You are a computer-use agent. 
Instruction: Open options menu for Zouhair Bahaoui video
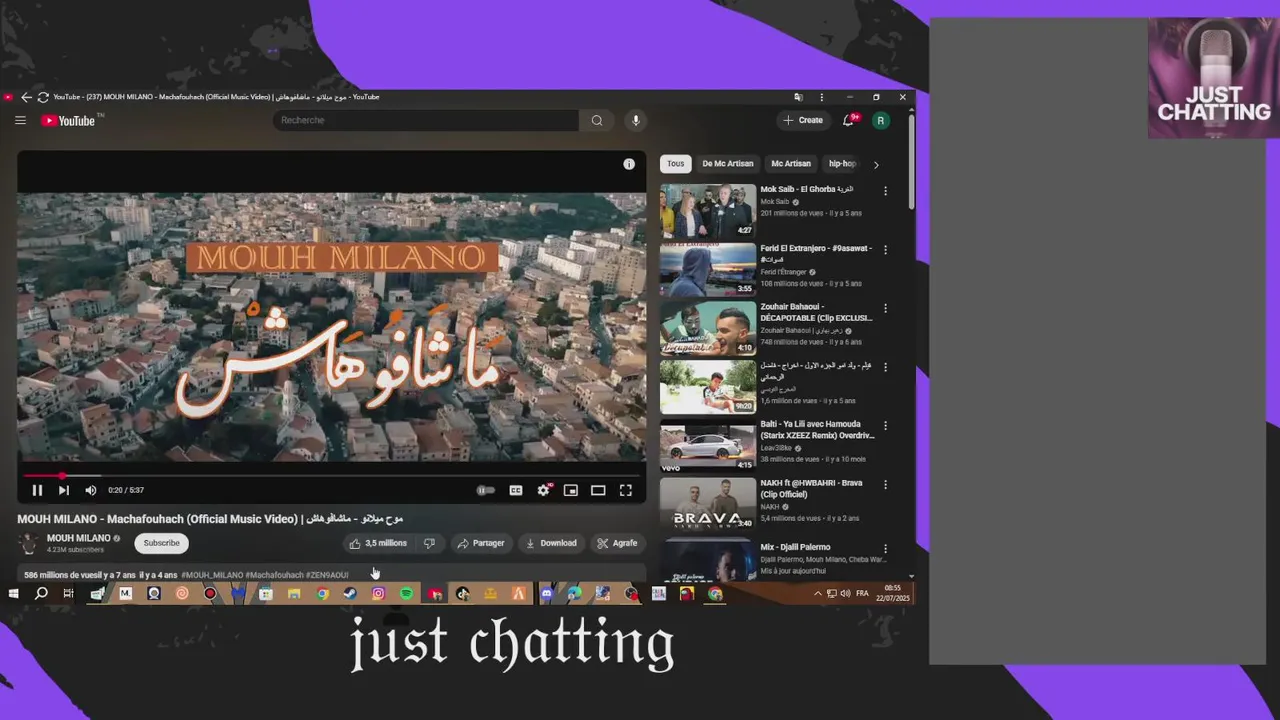[885, 308]
